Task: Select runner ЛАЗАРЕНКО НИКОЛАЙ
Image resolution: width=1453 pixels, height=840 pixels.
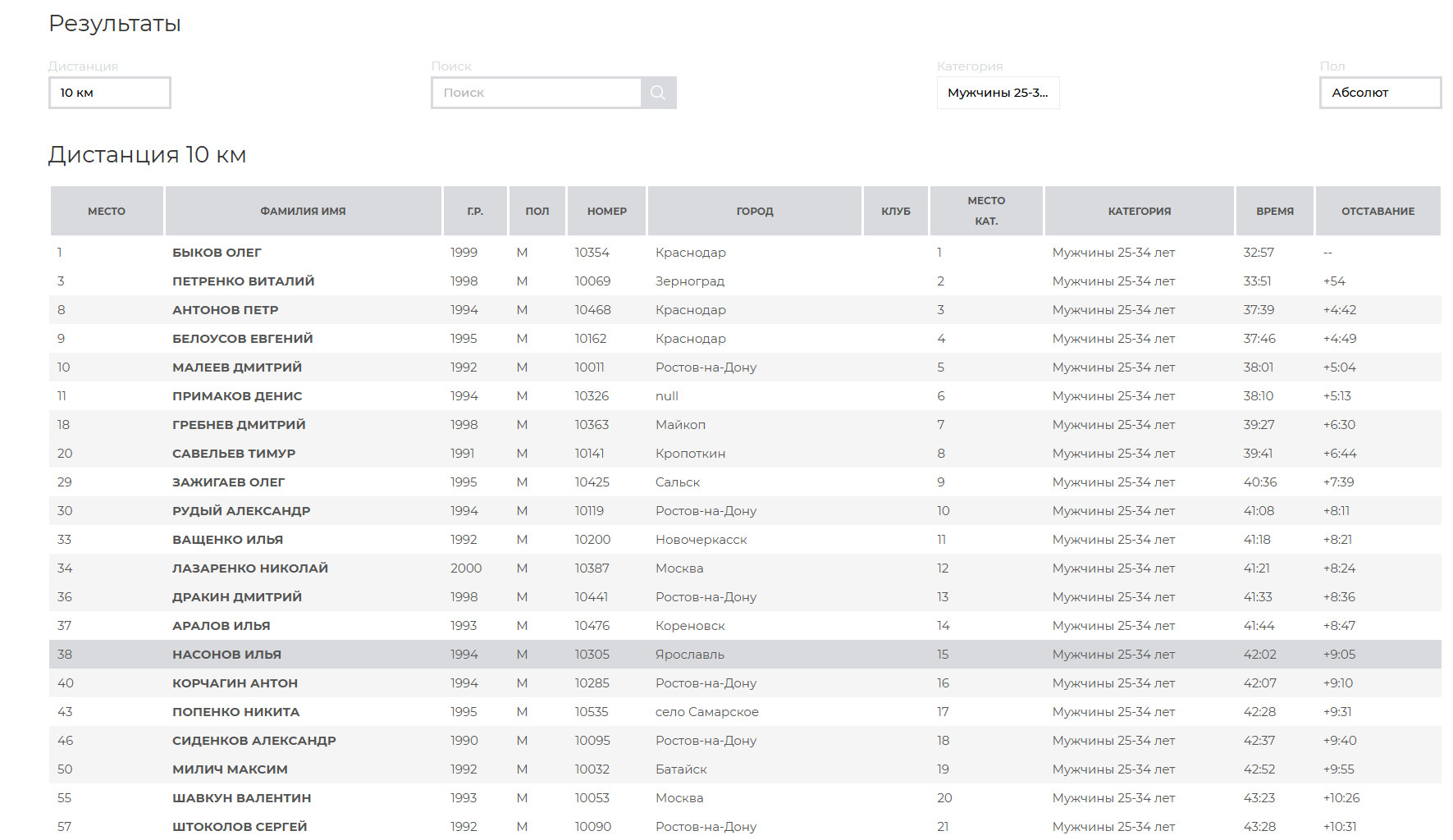Action: (x=250, y=568)
